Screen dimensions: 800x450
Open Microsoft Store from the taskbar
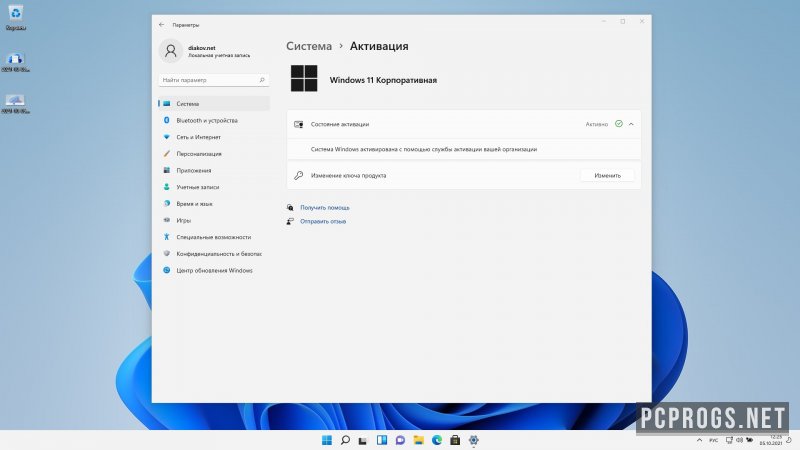pyautogui.click(x=455, y=440)
